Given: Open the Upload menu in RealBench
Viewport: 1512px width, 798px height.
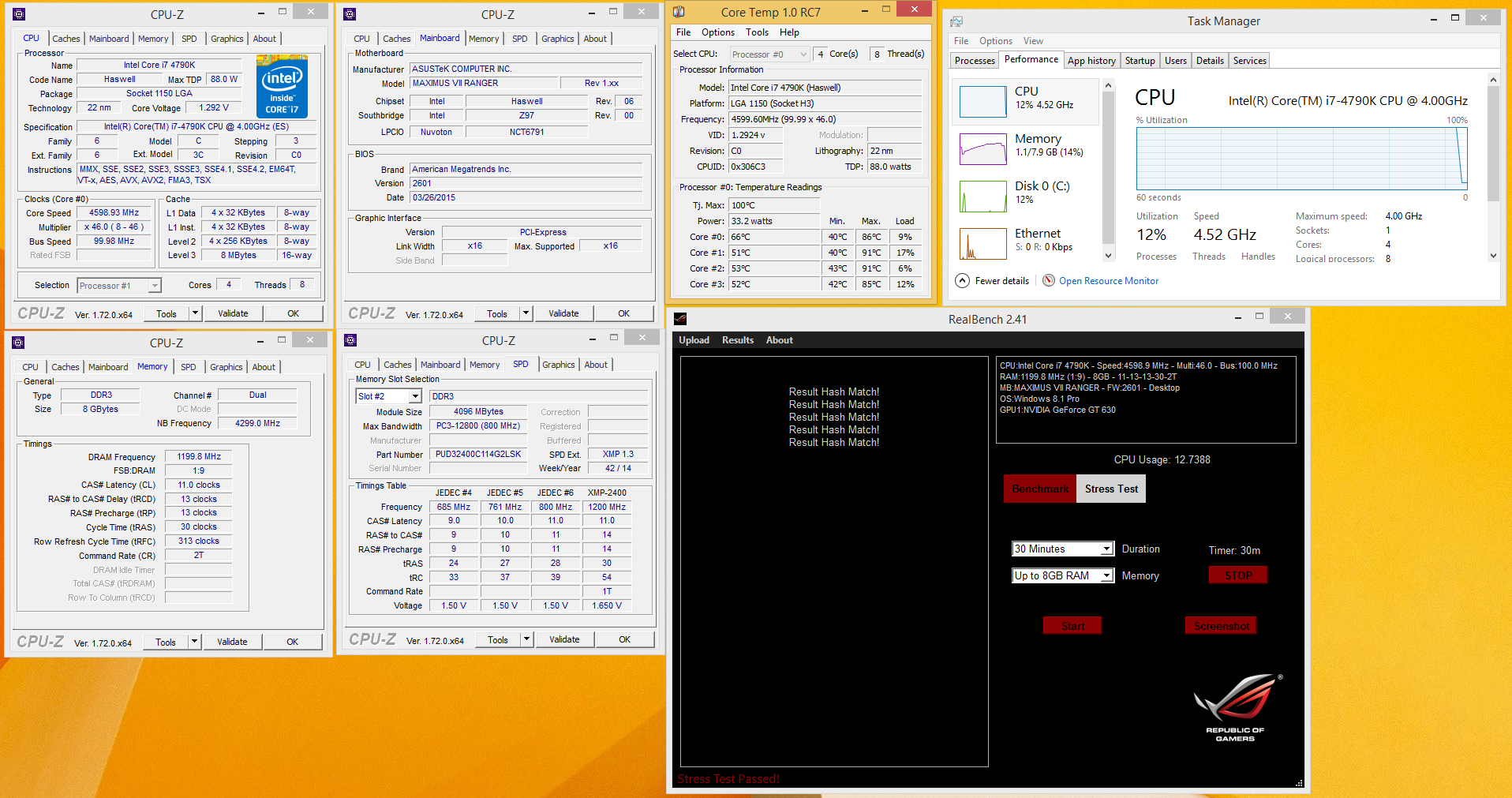Looking at the screenshot, I should 694,340.
